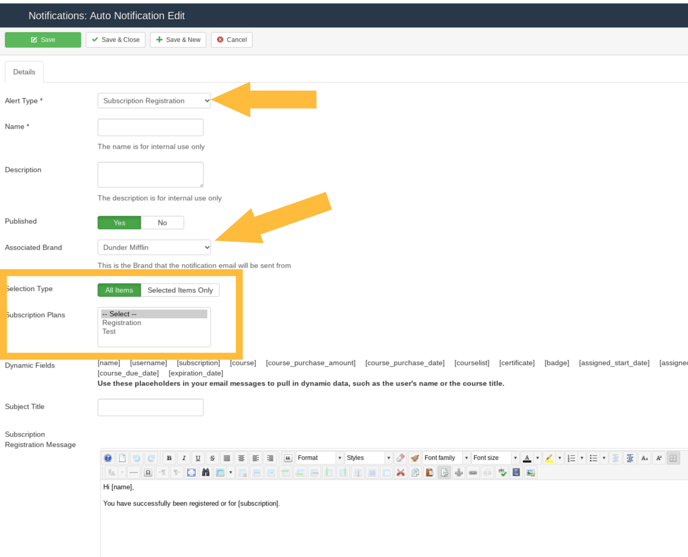Click the Description text area
Screen dimensions: 688x557
click(x=150, y=175)
